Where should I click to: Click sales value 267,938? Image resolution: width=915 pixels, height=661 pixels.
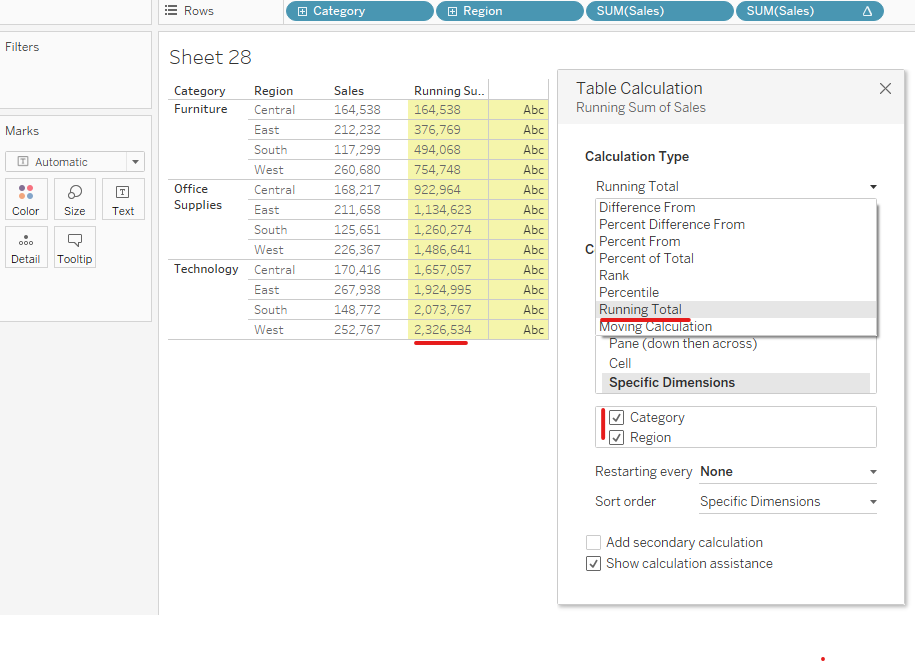[357, 290]
